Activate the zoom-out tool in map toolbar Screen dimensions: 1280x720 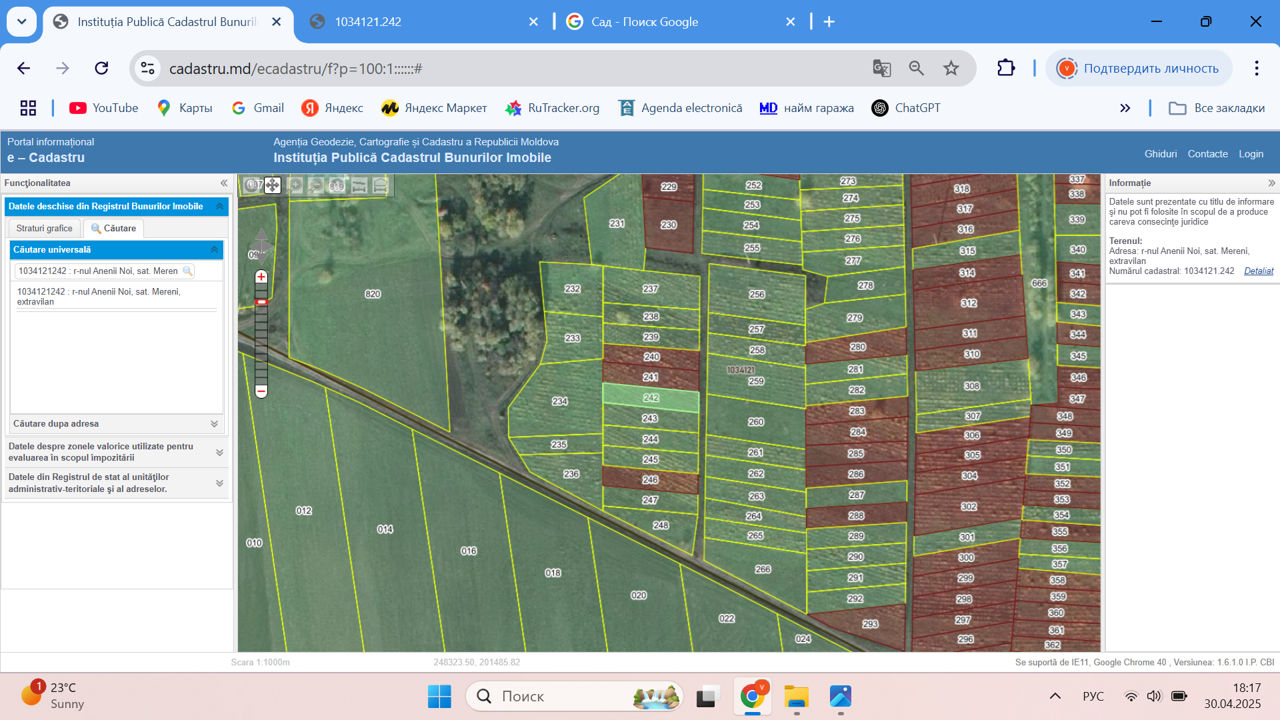[316, 185]
